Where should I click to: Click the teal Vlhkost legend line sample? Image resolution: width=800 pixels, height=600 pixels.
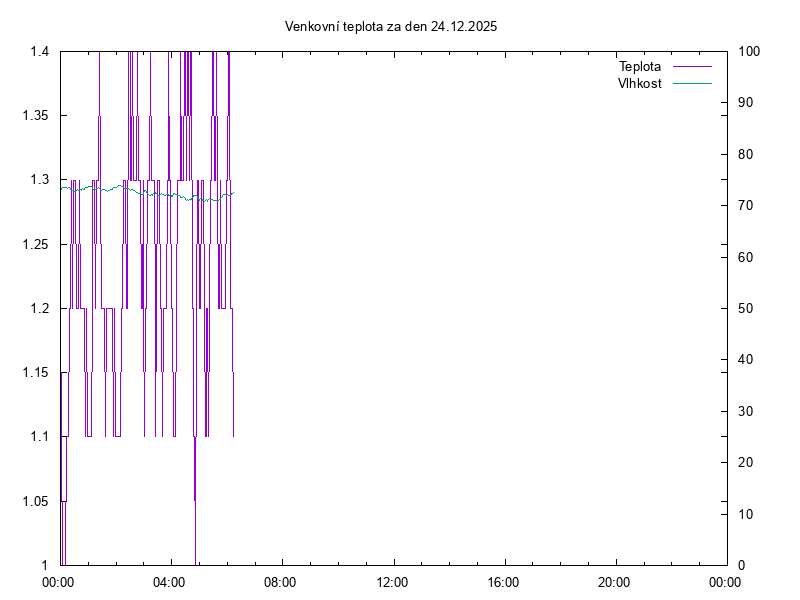pos(692,83)
